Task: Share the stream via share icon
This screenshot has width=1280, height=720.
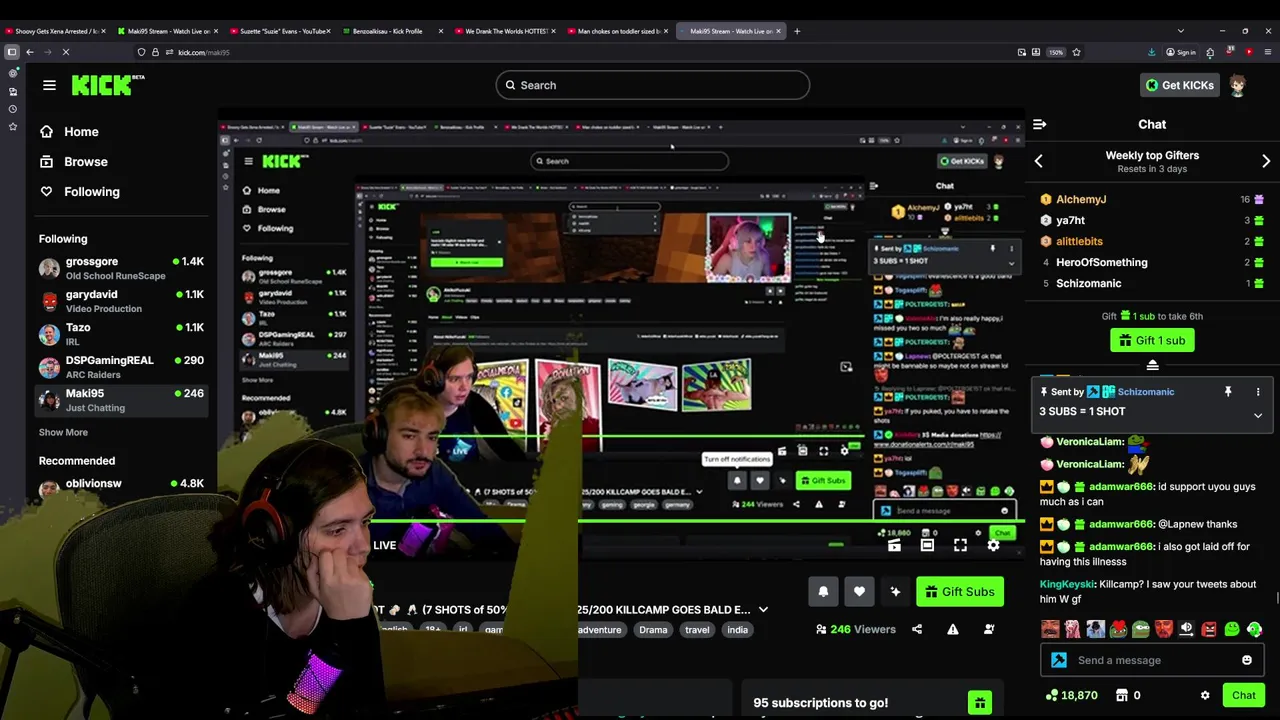Action: pos(917,629)
